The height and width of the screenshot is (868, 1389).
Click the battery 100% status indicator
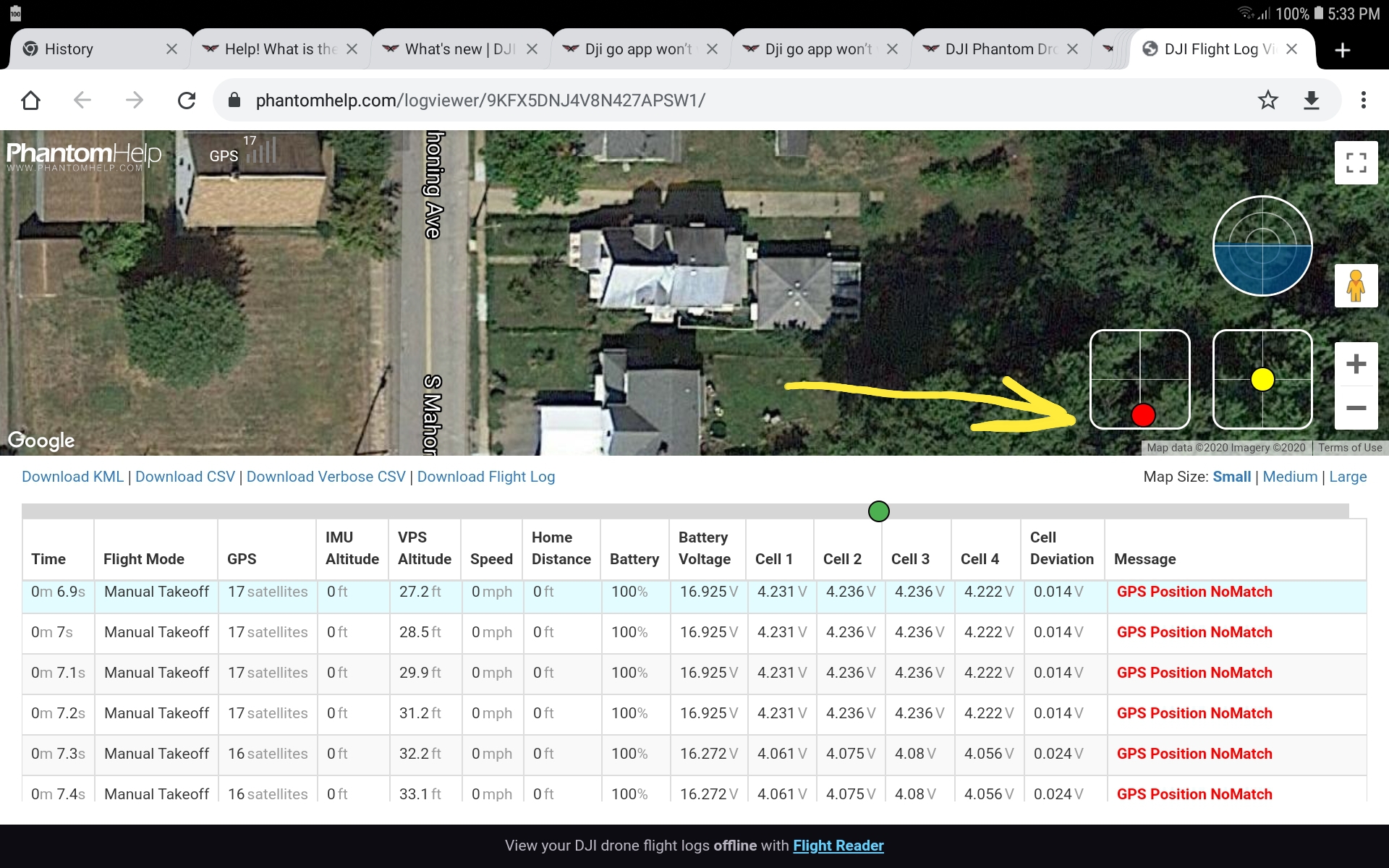click(x=1299, y=14)
